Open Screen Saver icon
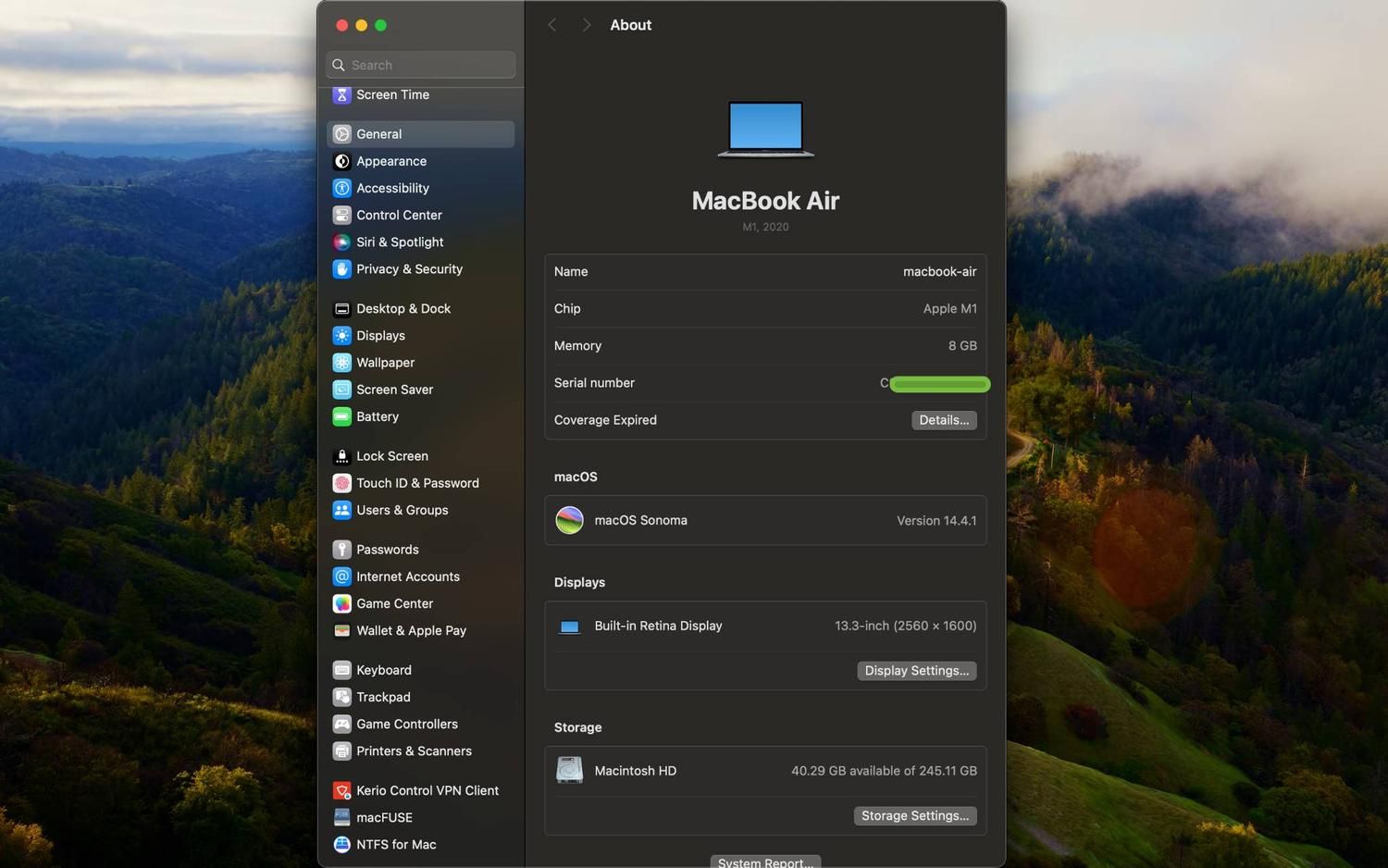 click(x=341, y=390)
